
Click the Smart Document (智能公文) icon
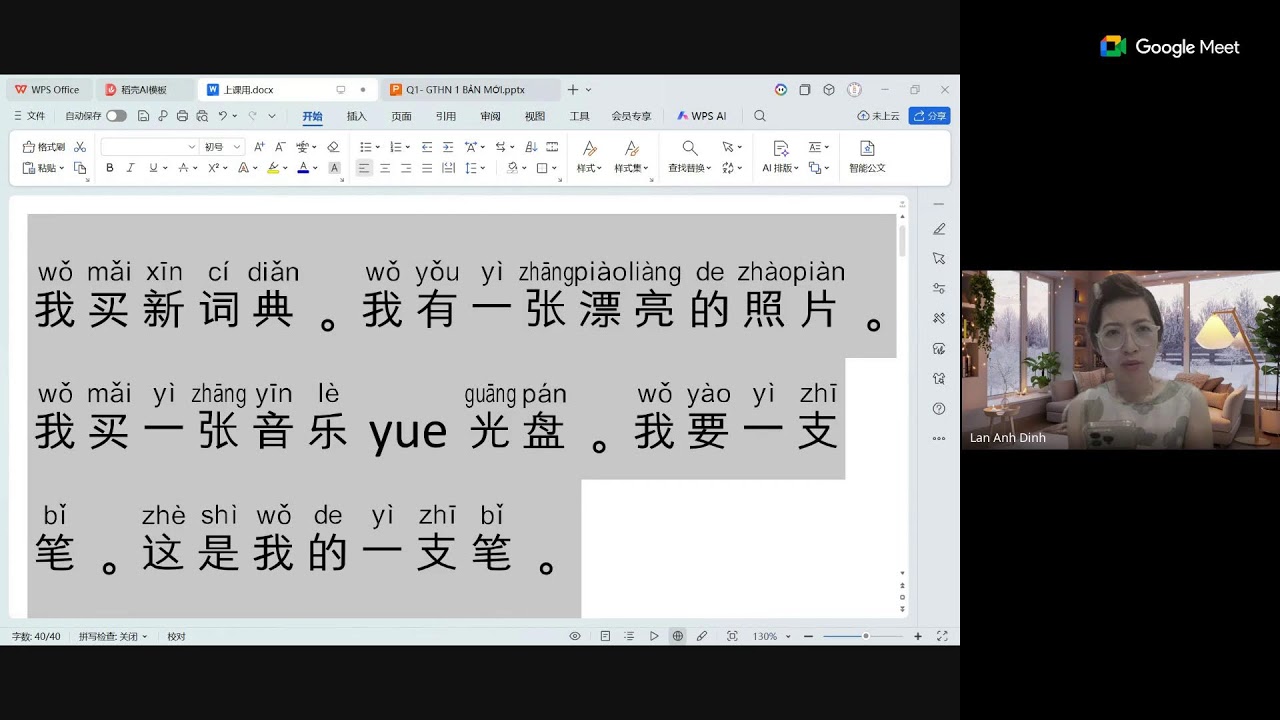(x=867, y=148)
